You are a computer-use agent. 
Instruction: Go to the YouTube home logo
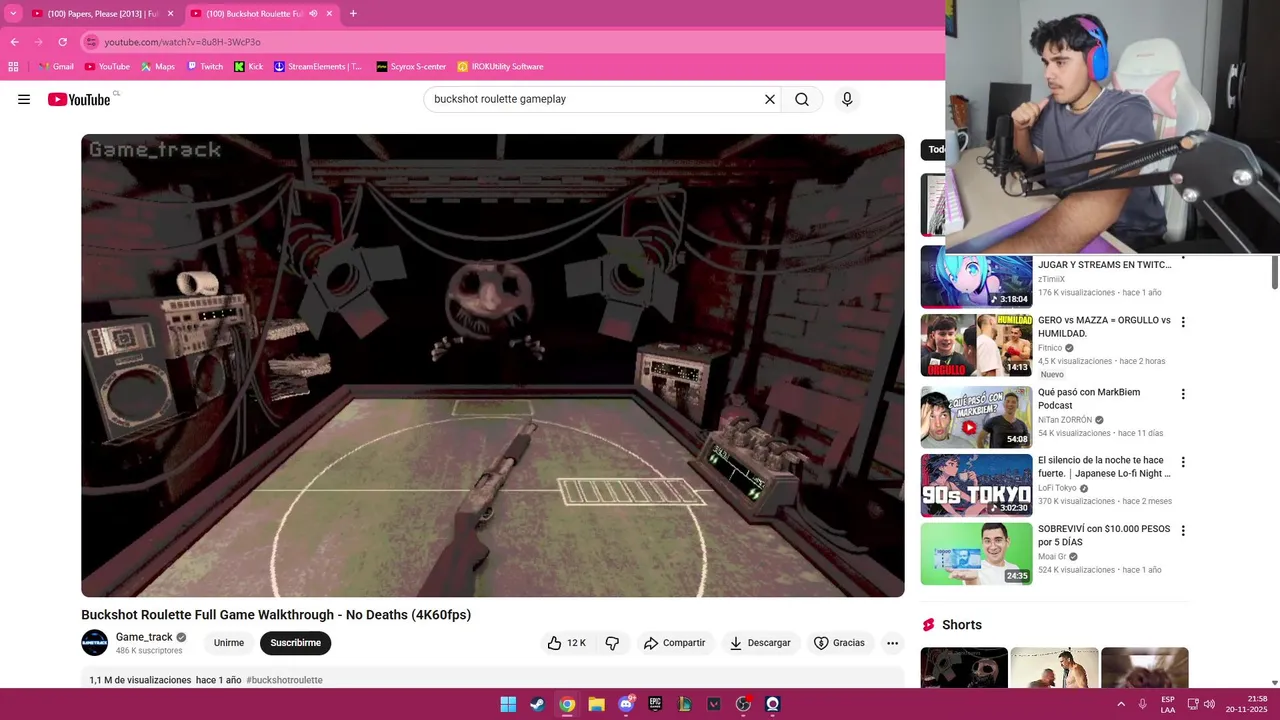coord(79,99)
